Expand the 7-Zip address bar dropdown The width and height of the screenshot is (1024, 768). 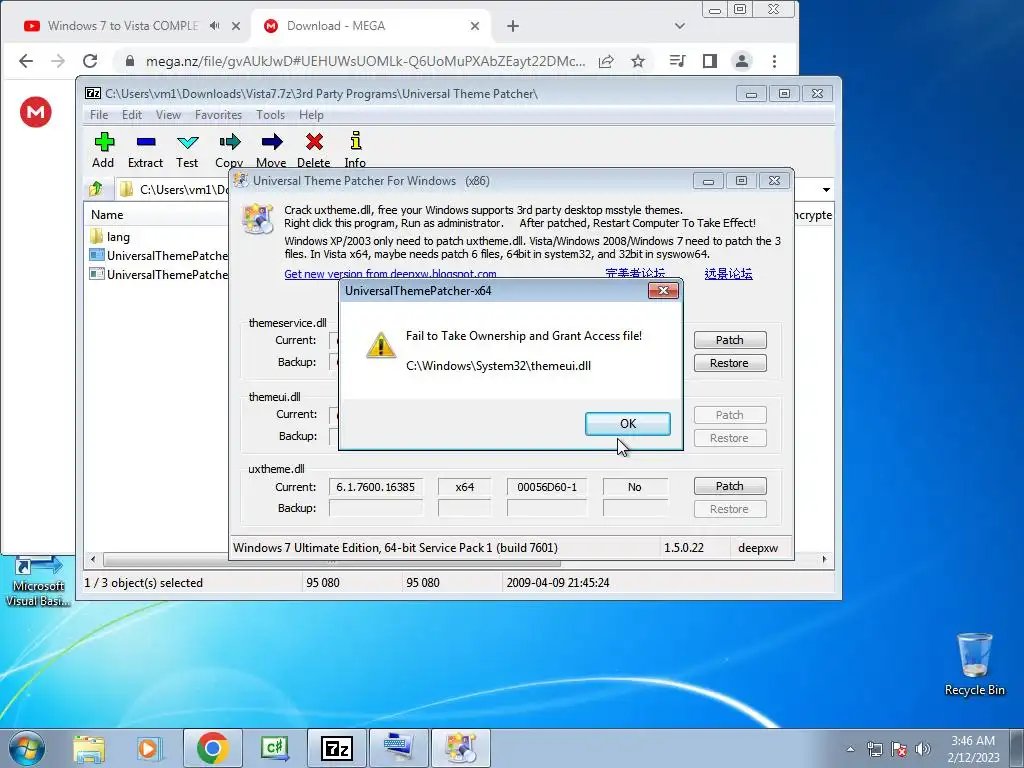pos(826,189)
